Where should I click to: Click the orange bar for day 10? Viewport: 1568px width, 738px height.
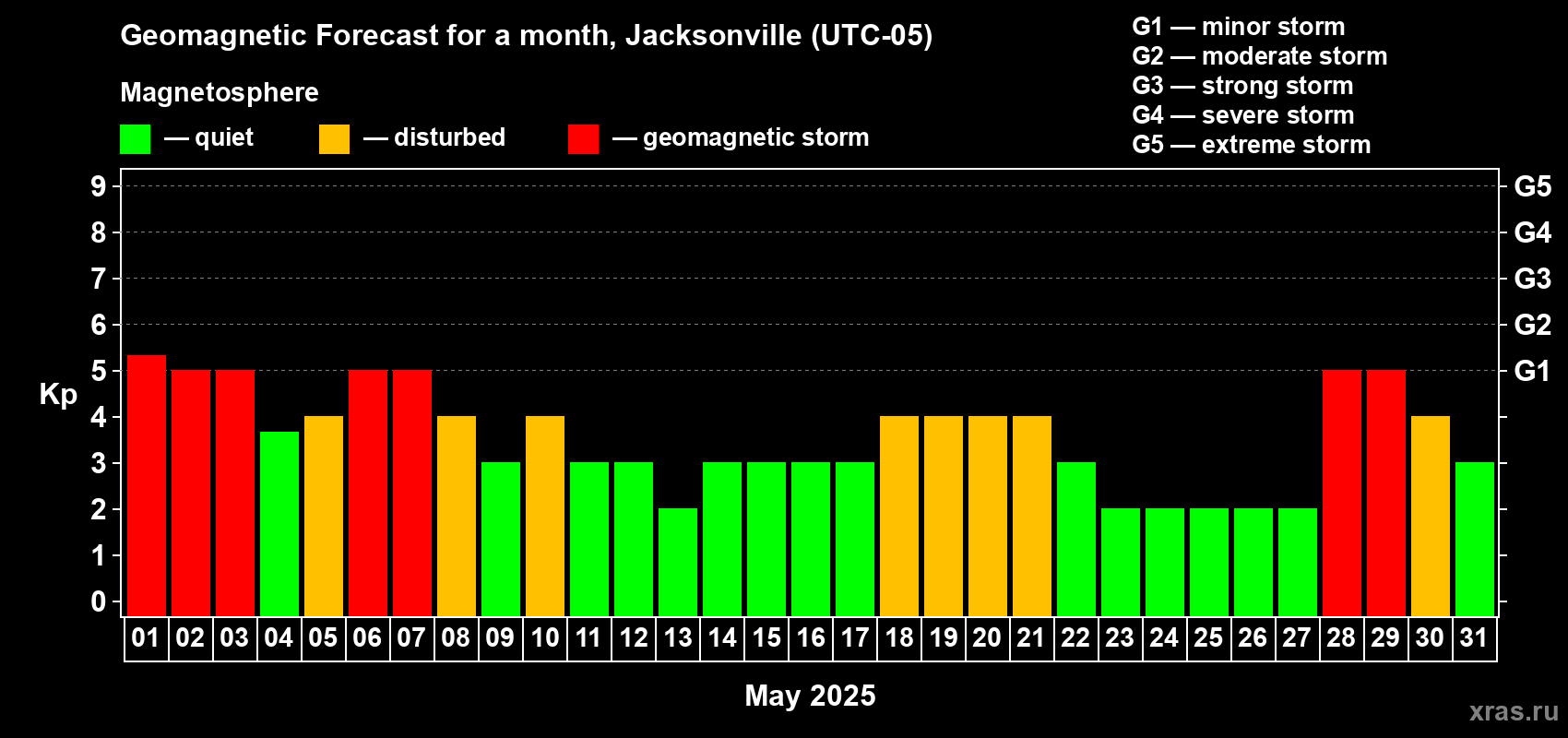coord(545,517)
